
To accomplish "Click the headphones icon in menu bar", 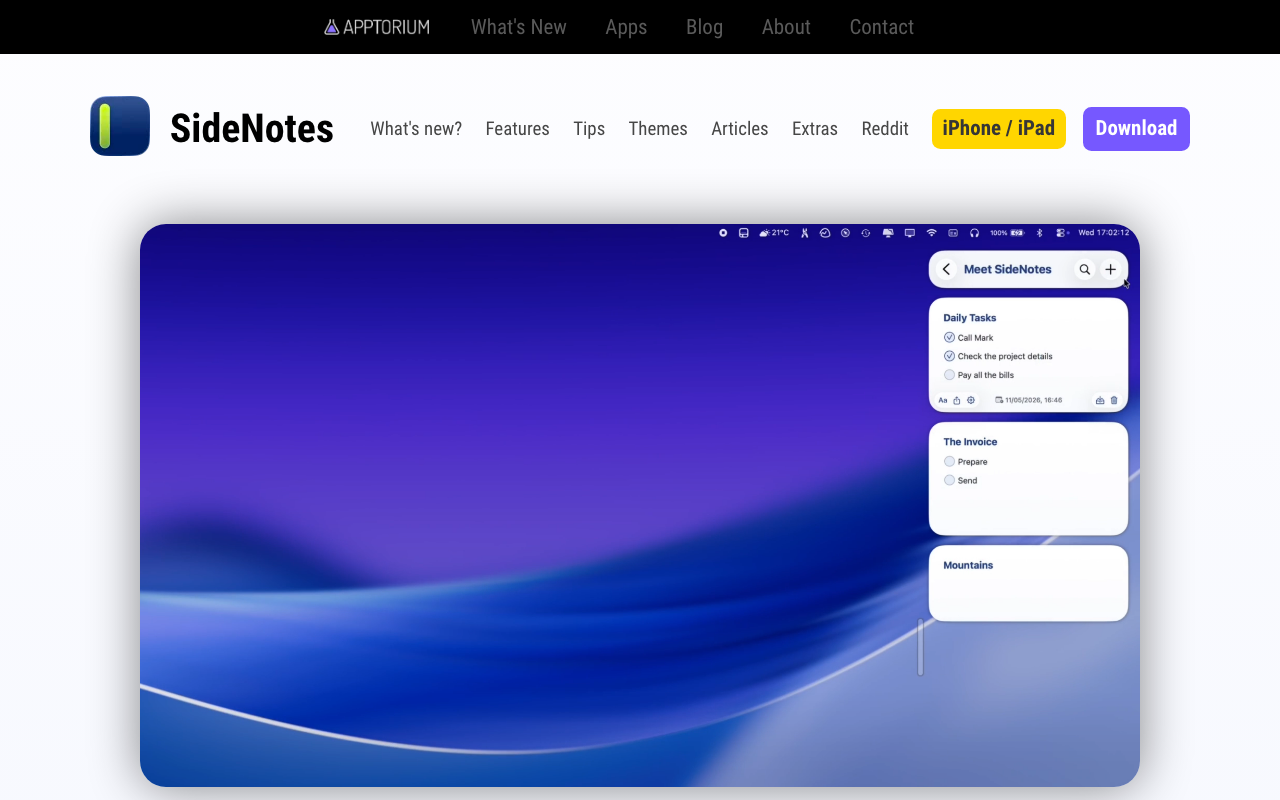I will click(x=974, y=233).
